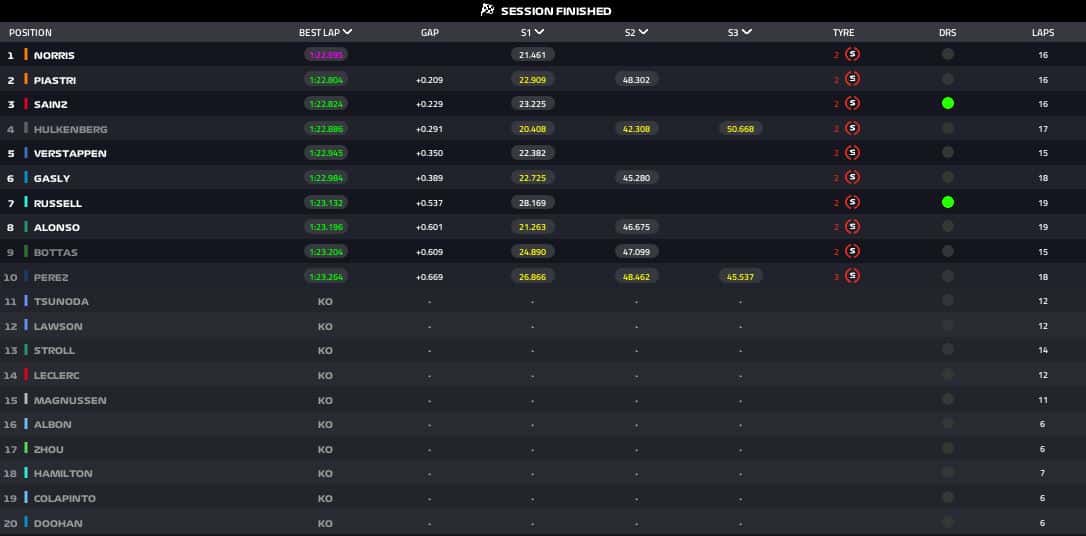This screenshot has height=536, width=1086.
Task: Click Hulkenberg's inactive DRS indicator
Action: point(948,128)
